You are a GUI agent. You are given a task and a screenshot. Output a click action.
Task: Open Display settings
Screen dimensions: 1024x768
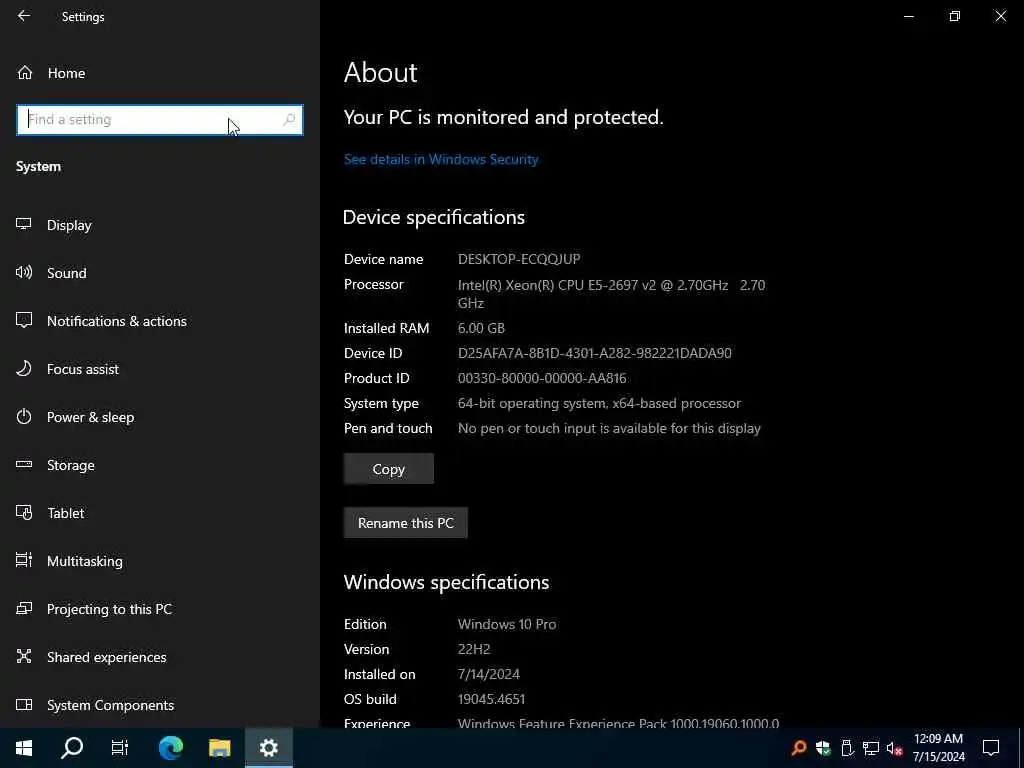pos(69,225)
